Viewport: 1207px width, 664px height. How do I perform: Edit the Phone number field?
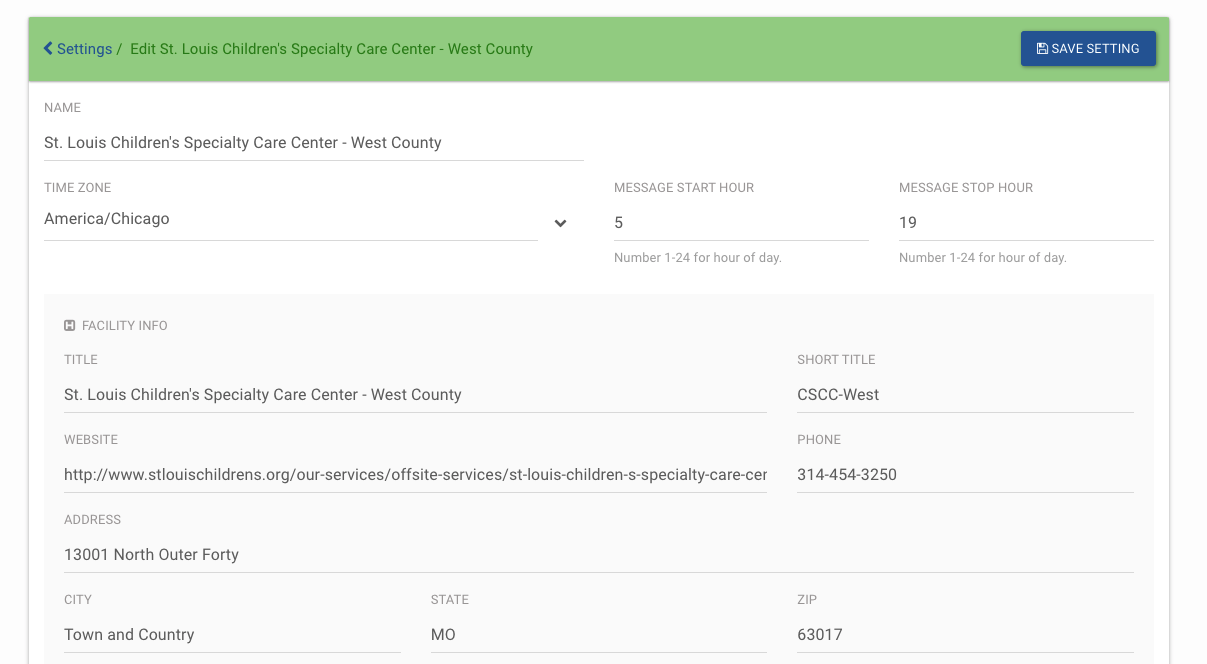click(964, 475)
